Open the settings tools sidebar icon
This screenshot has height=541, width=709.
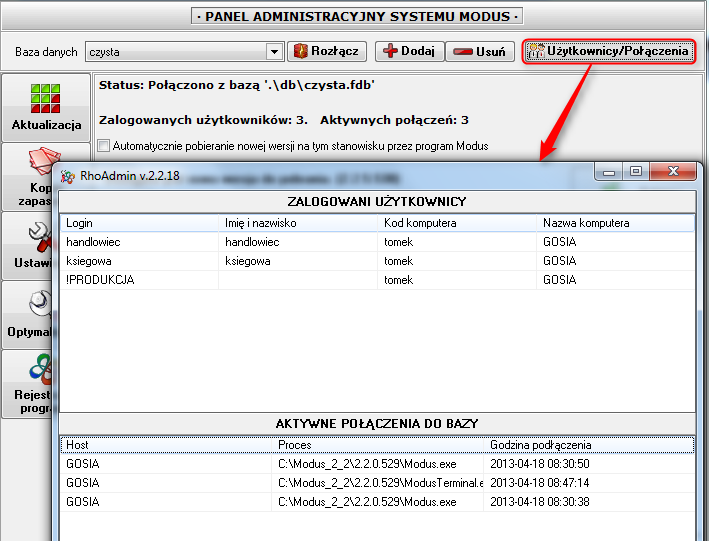[x=30, y=242]
